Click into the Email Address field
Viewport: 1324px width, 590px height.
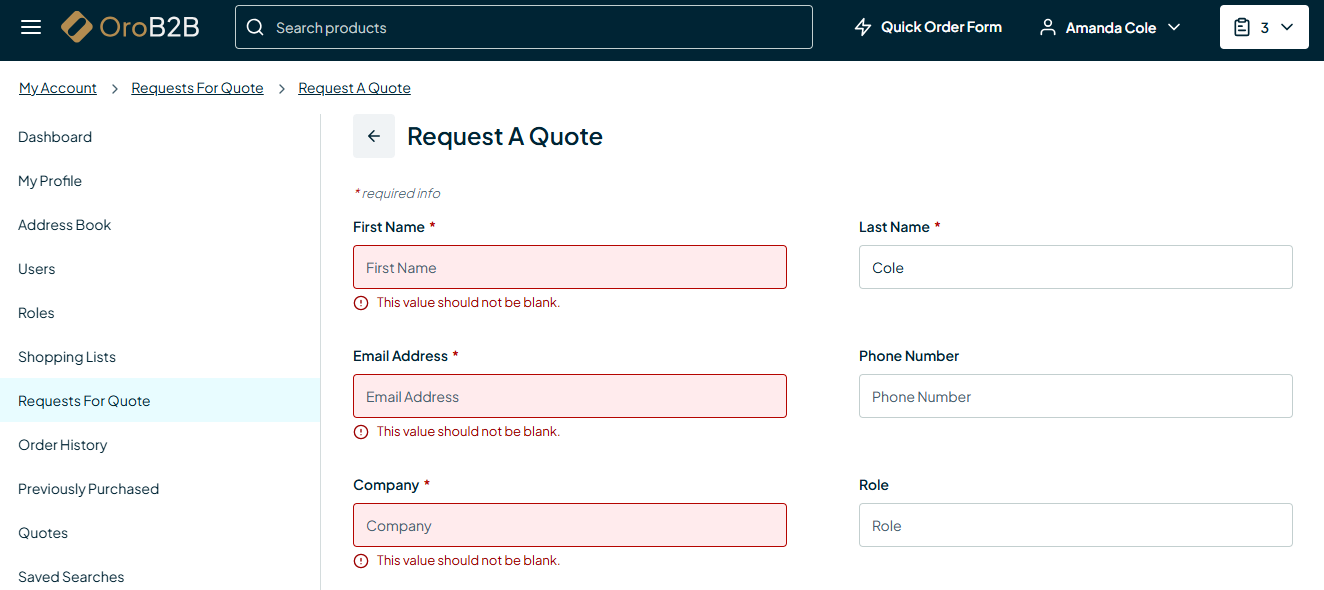(x=570, y=397)
